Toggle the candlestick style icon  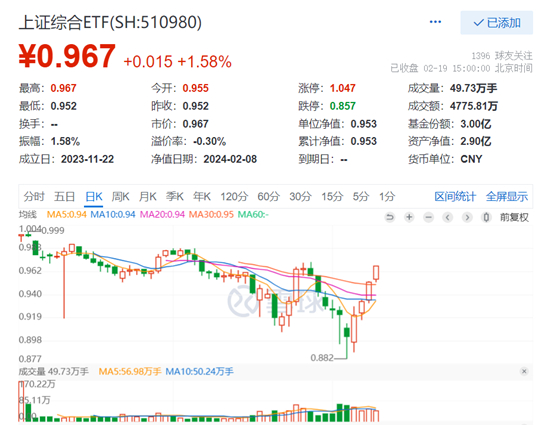click(486, 217)
